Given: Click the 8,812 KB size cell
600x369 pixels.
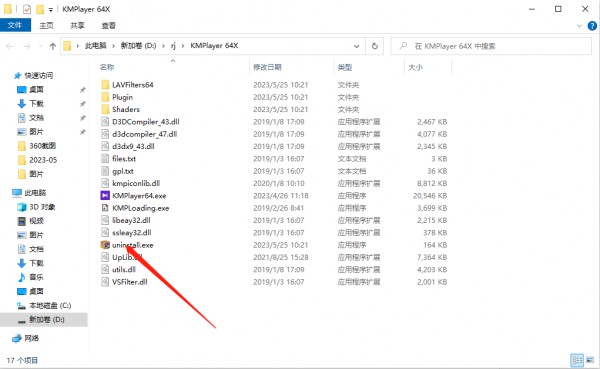Looking at the screenshot, I should click(x=432, y=183).
